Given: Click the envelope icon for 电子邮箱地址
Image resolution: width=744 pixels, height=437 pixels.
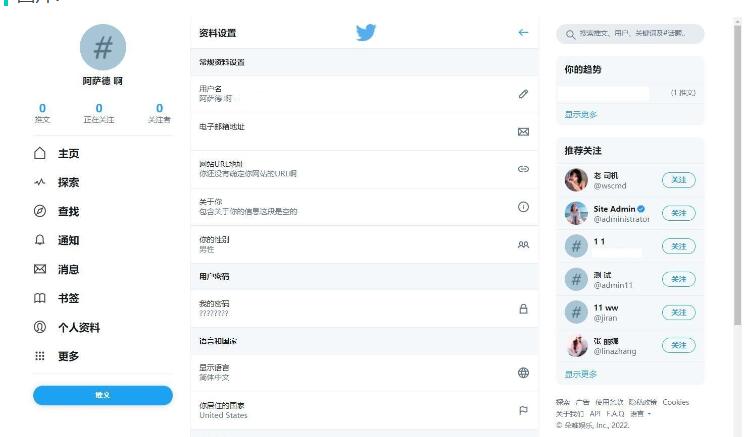Looking at the screenshot, I should (523, 132).
